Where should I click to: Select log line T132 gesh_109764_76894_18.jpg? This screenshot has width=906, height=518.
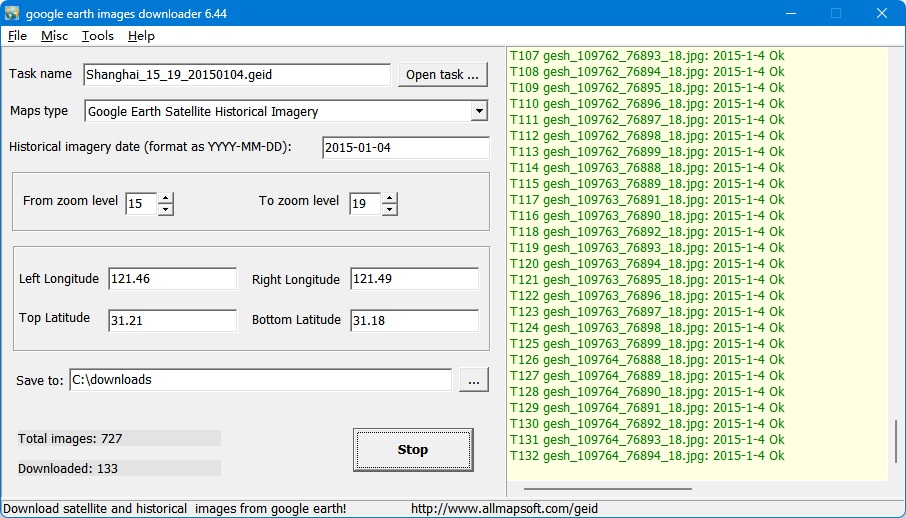647,456
